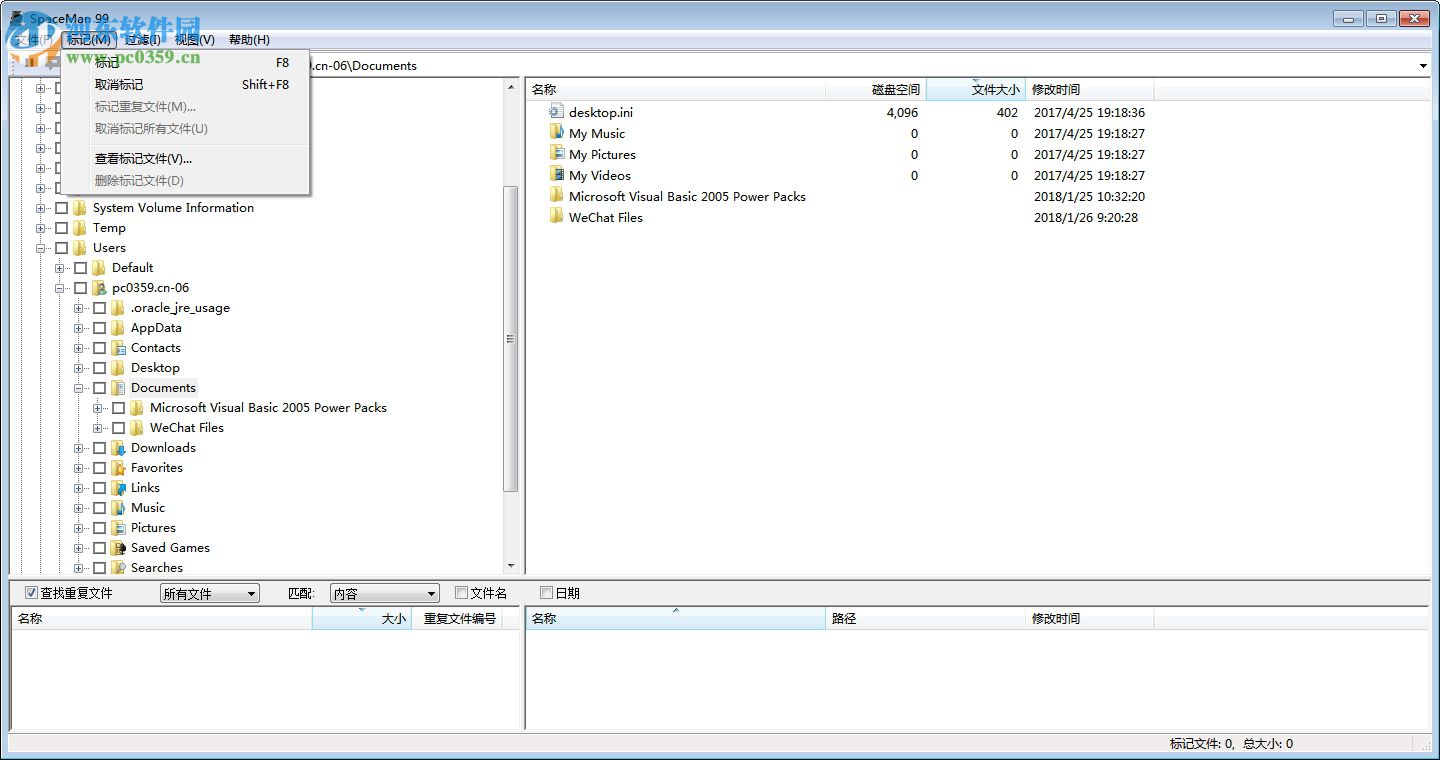Collapse the pc0359.cn-06 tree node
This screenshot has width=1440, height=760.
60,288
